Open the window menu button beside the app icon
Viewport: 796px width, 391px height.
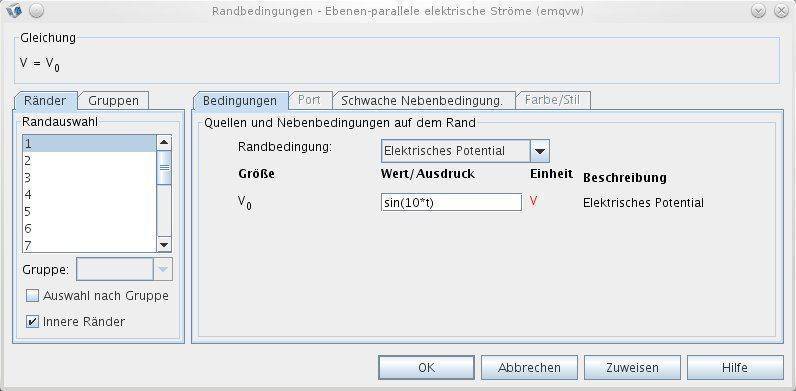pyautogui.click(x=36, y=11)
